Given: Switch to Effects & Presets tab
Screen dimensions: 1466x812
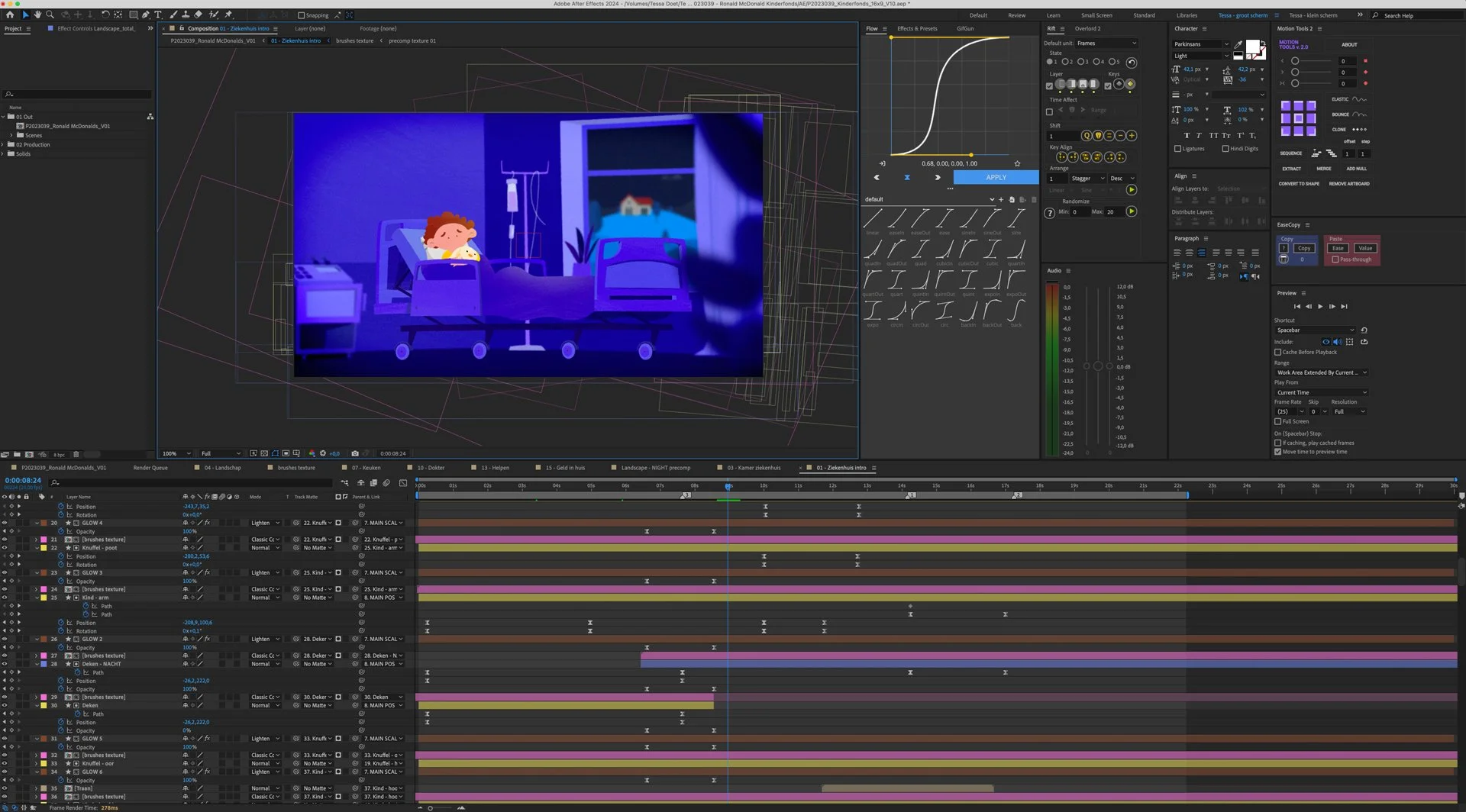Looking at the screenshot, I should pyautogui.click(x=917, y=28).
